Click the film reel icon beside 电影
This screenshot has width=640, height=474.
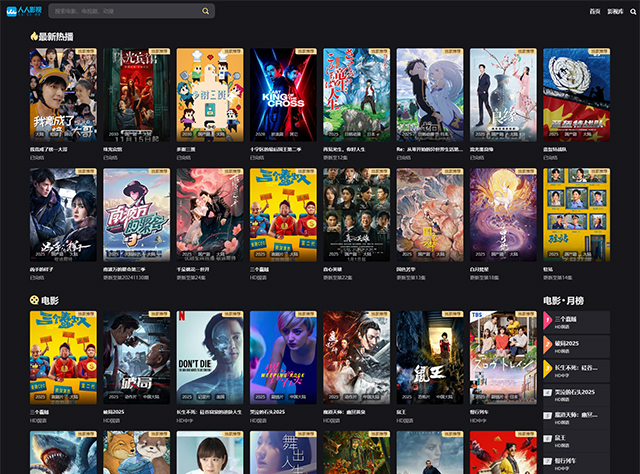coord(34,299)
